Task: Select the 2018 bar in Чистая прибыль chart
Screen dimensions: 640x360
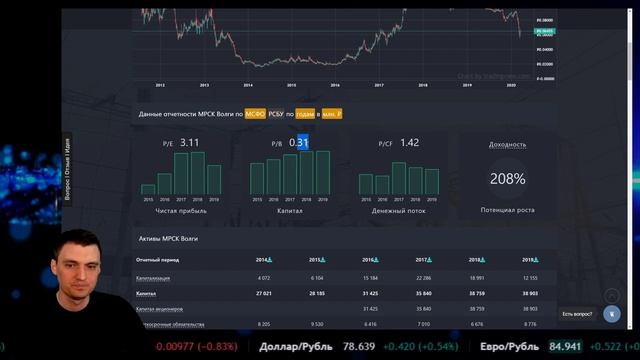Action: (198, 173)
